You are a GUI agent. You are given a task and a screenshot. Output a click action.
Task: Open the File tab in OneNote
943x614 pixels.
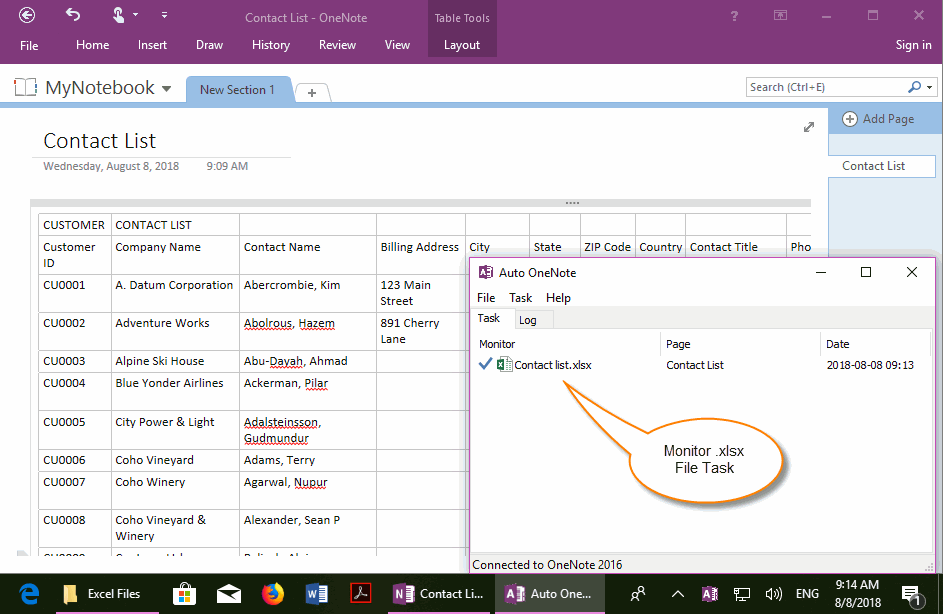[29, 46]
